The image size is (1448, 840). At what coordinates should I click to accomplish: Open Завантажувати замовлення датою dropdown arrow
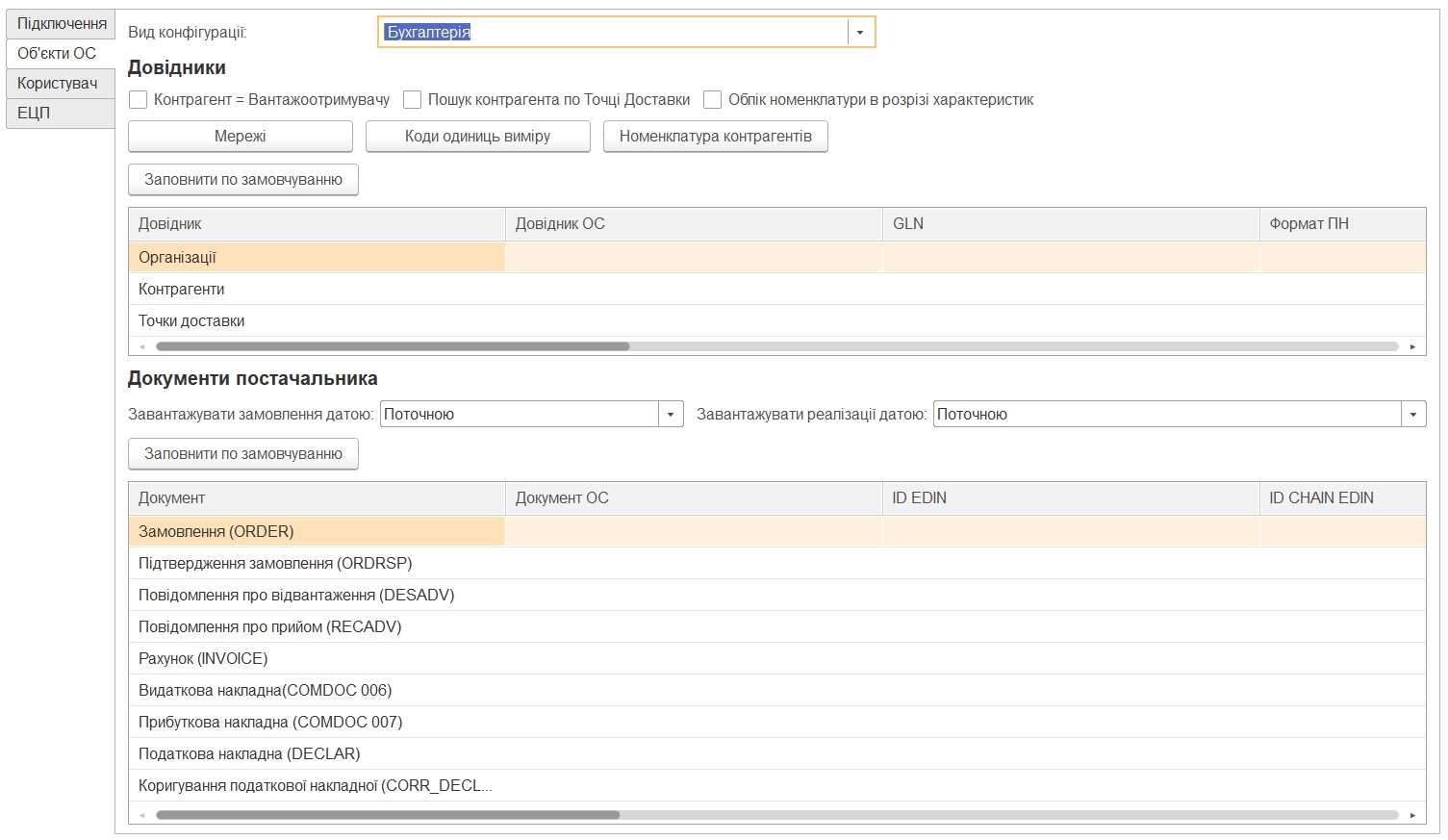(671, 415)
